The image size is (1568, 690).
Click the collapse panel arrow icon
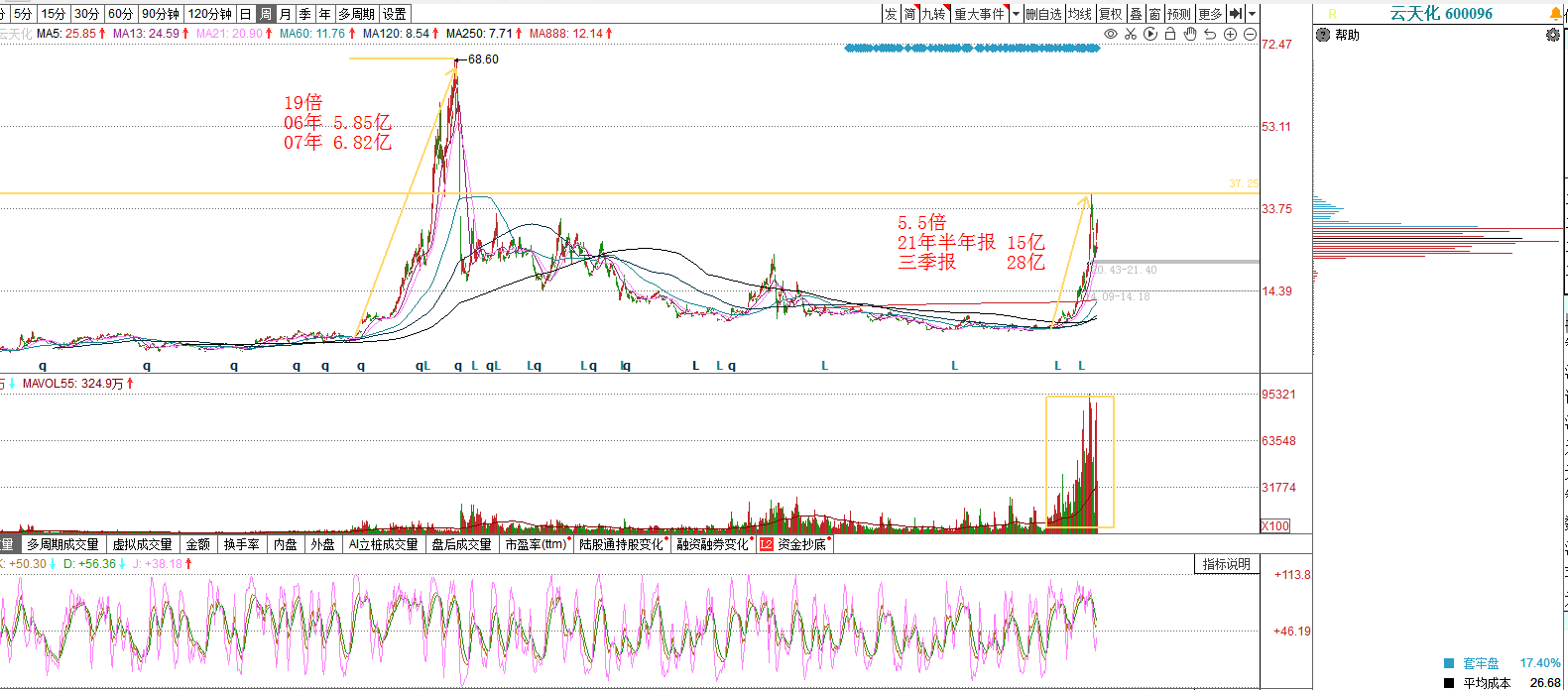coord(1236,14)
